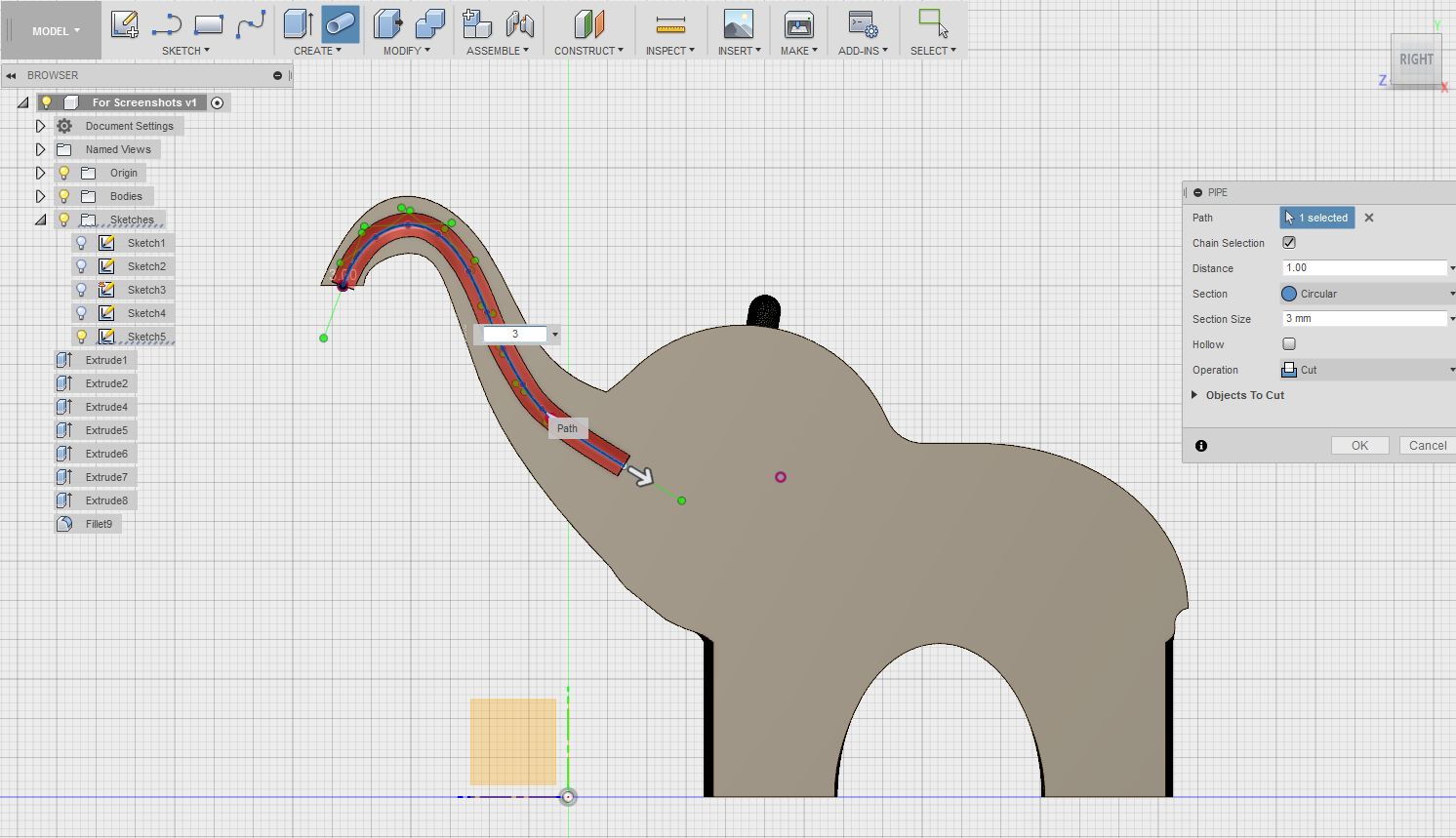The height and width of the screenshot is (838, 1456).
Task: Click the RIGHT face of ViewCube
Action: coord(1416,60)
